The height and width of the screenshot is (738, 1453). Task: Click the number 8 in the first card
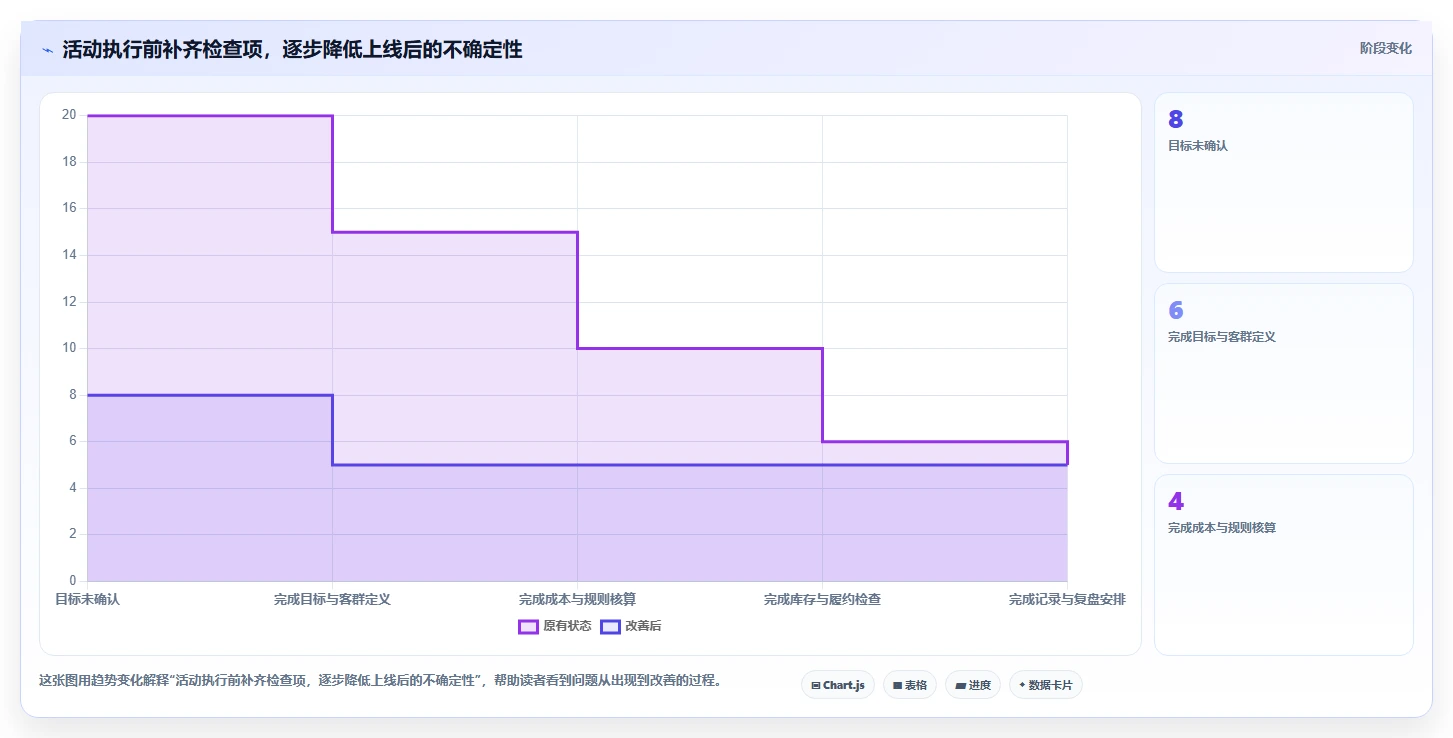[x=1176, y=119]
